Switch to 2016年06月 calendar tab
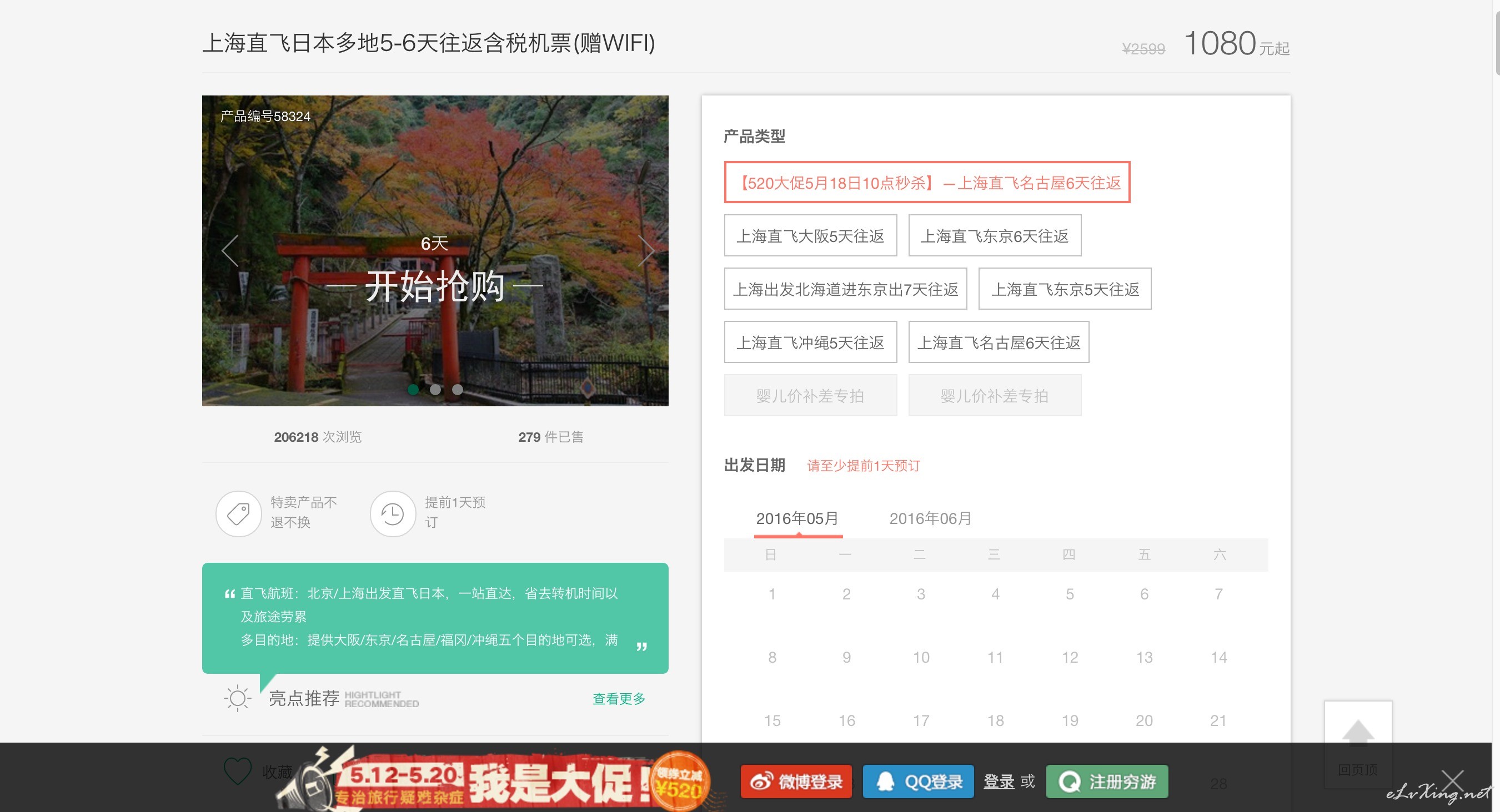The width and height of the screenshot is (1500, 812). click(x=931, y=518)
